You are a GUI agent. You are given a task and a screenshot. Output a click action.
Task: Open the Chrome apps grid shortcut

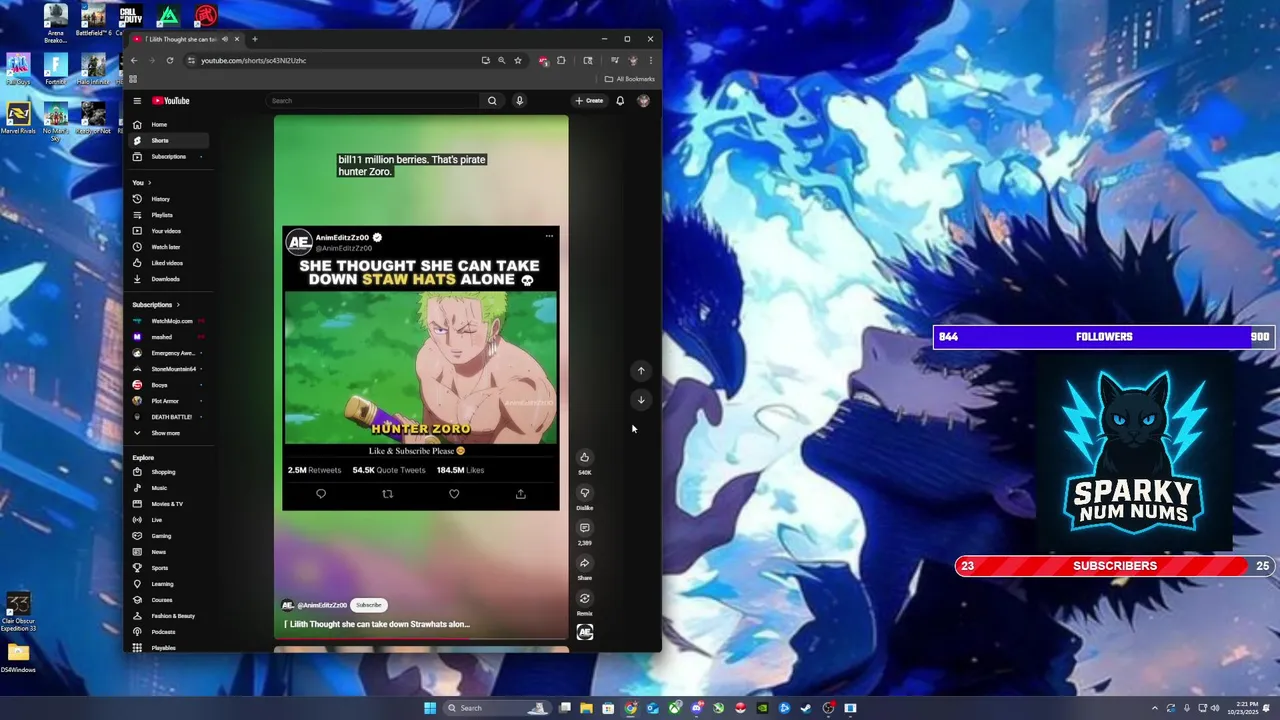pos(133,79)
